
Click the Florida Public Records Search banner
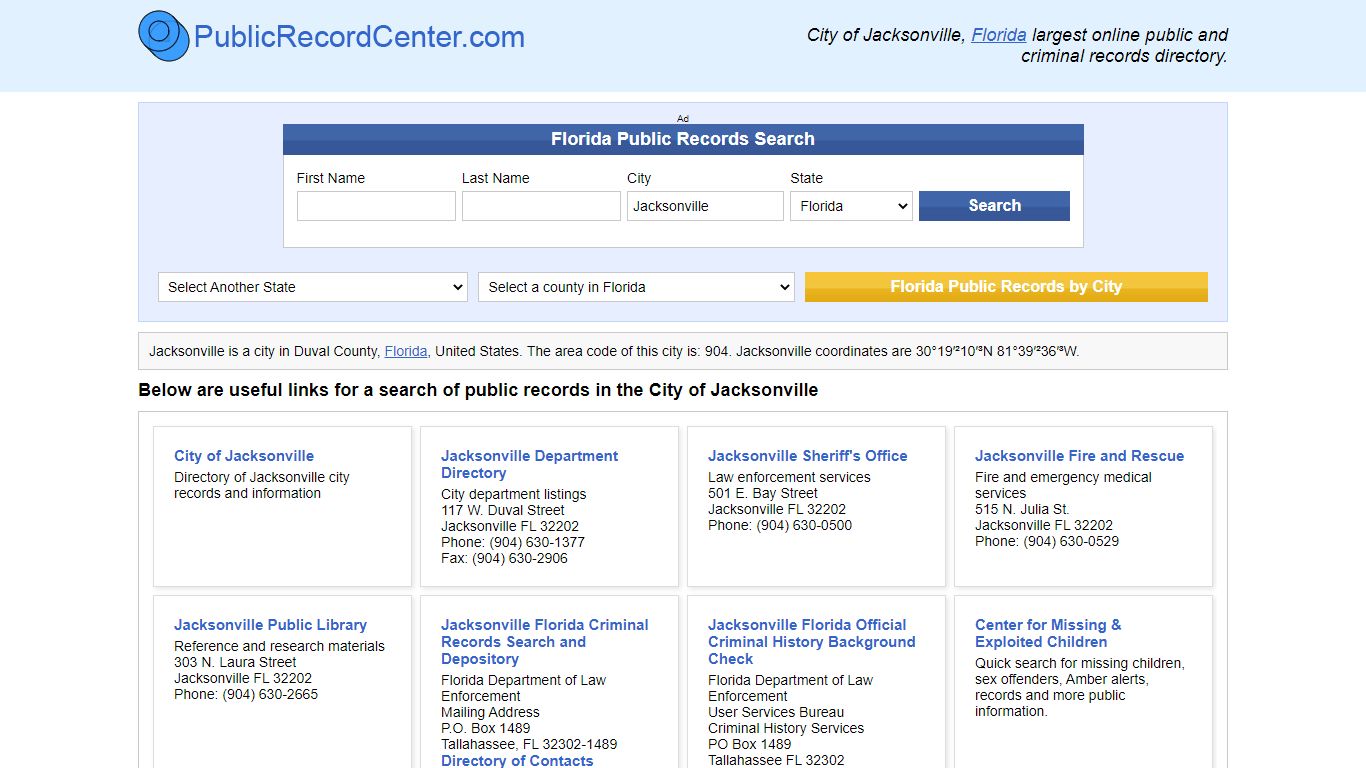pyautogui.click(x=683, y=139)
